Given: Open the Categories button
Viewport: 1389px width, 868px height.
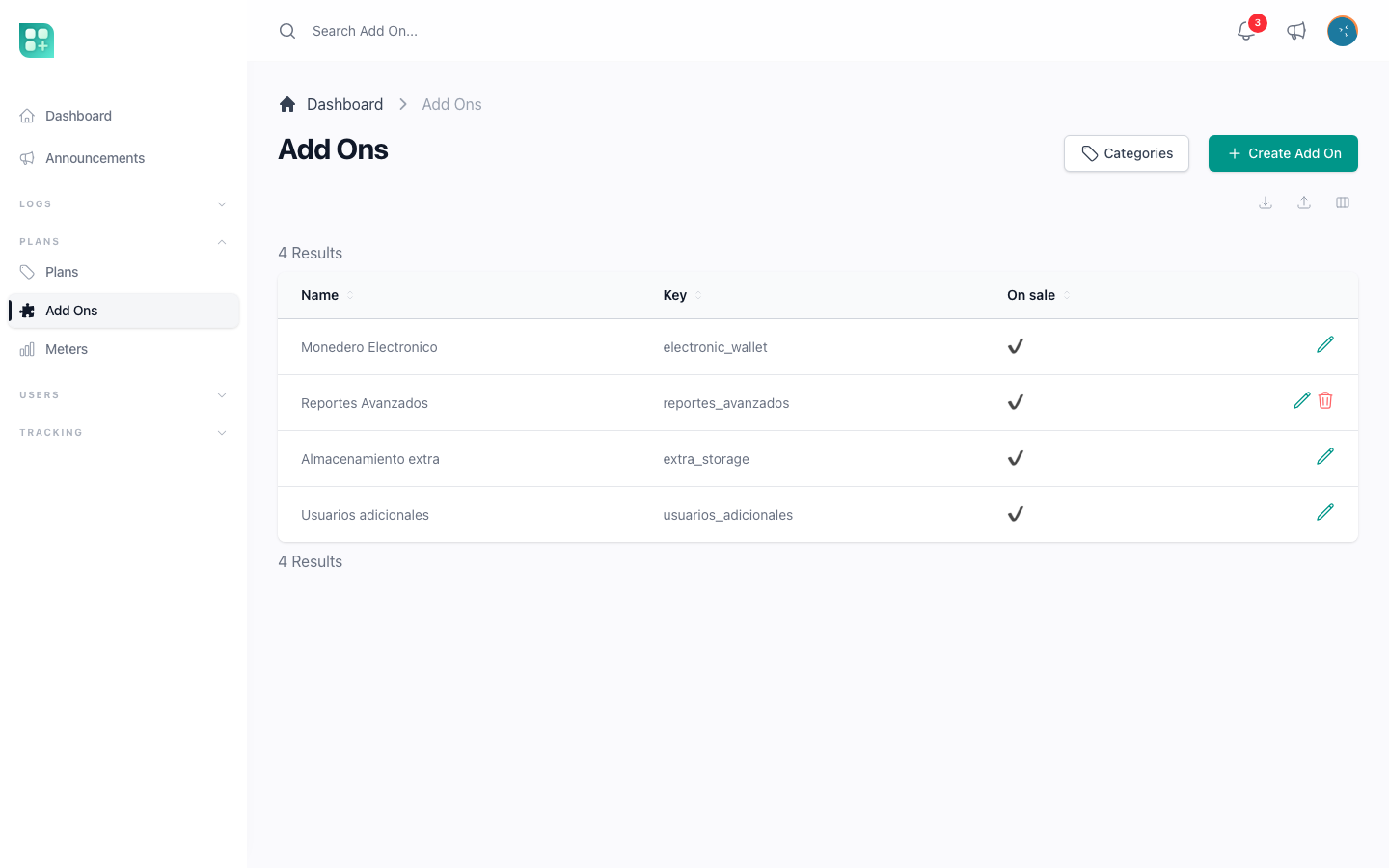Looking at the screenshot, I should pyautogui.click(x=1127, y=153).
